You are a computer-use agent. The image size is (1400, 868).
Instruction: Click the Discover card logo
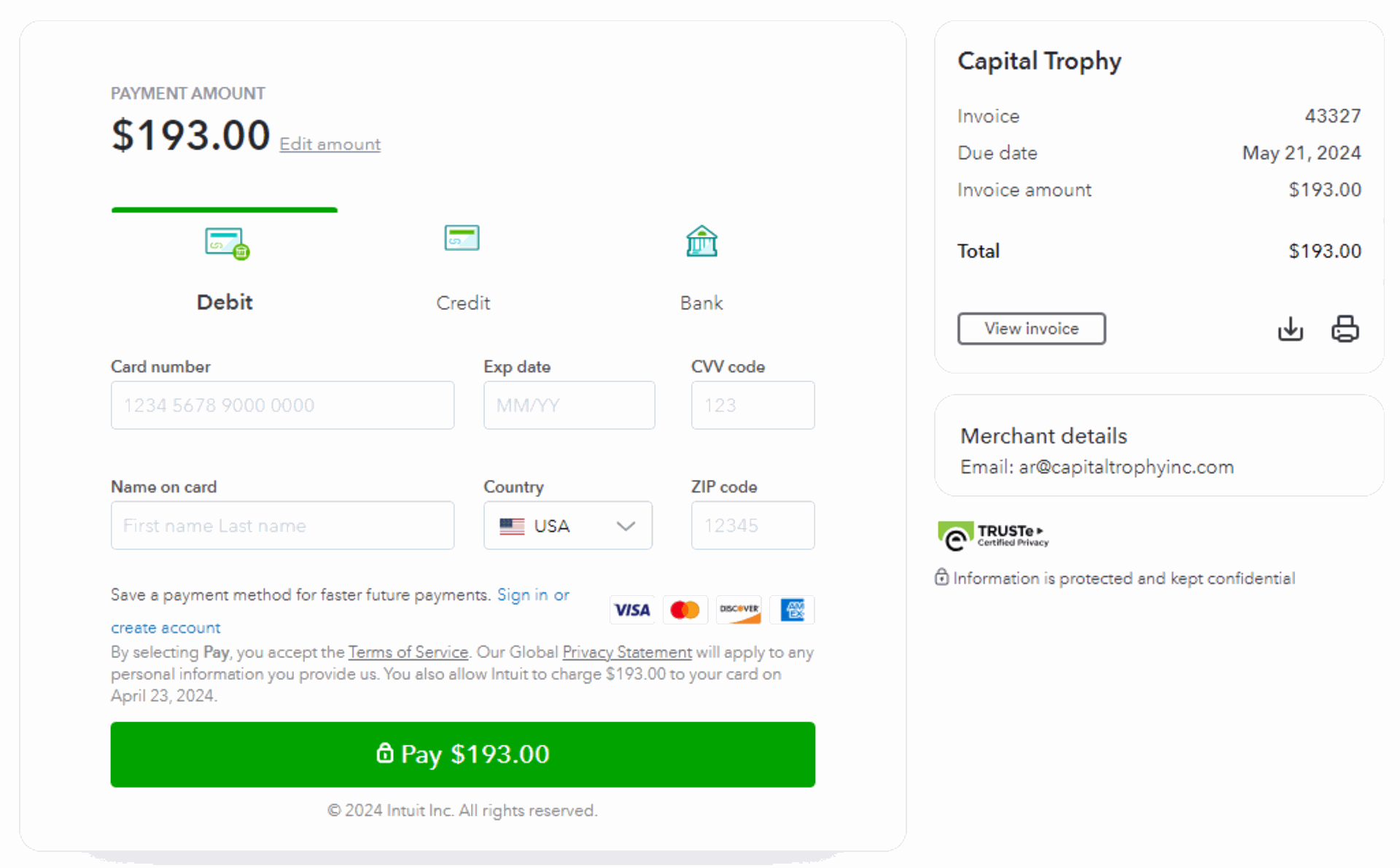coord(739,610)
